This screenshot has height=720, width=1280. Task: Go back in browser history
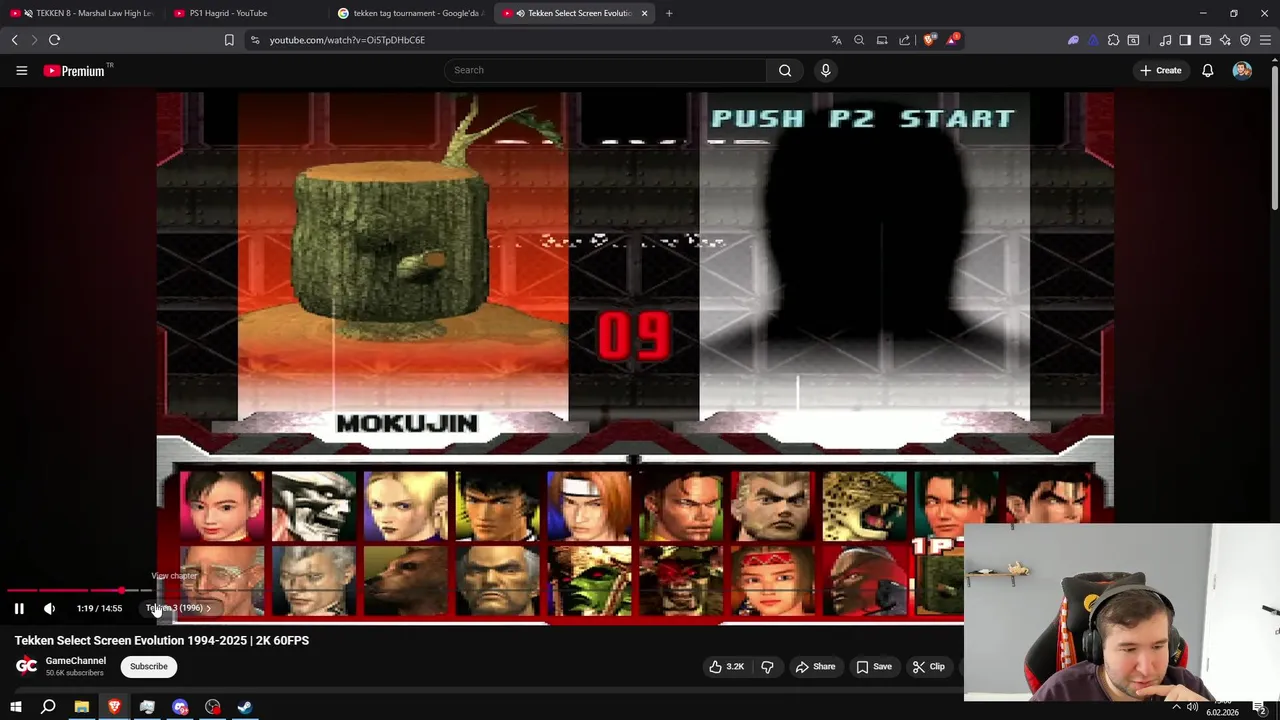pos(14,40)
